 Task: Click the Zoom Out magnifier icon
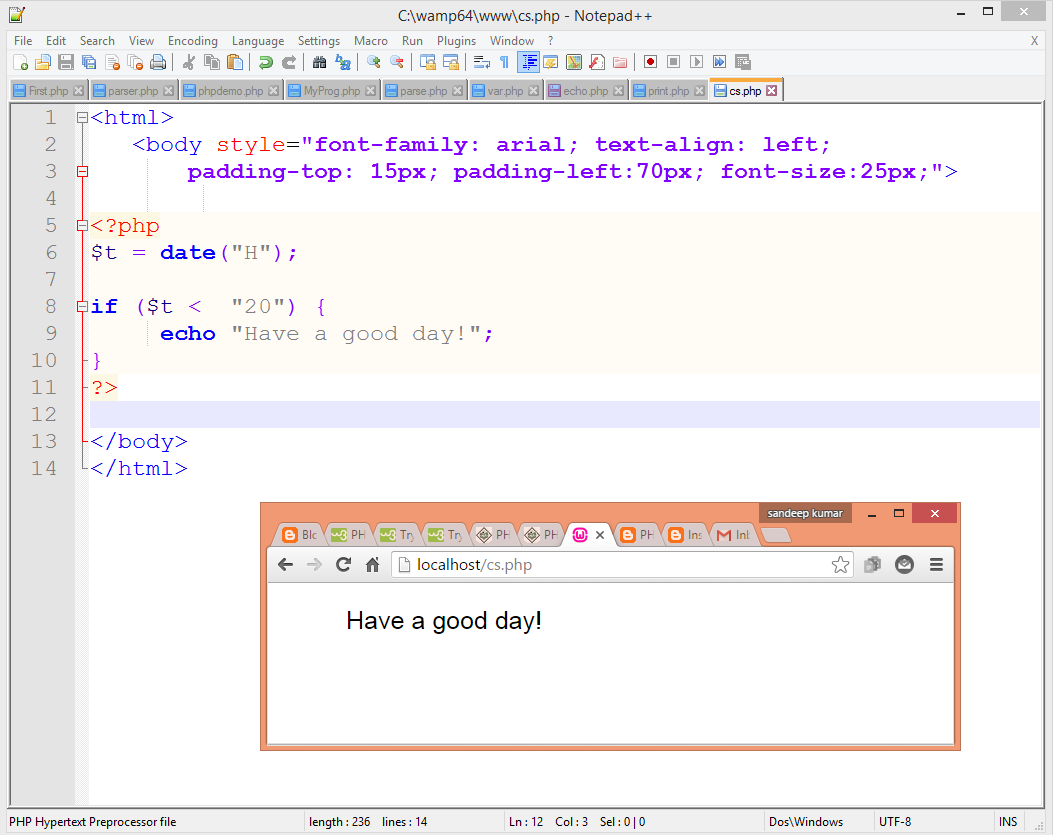(397, 62)
